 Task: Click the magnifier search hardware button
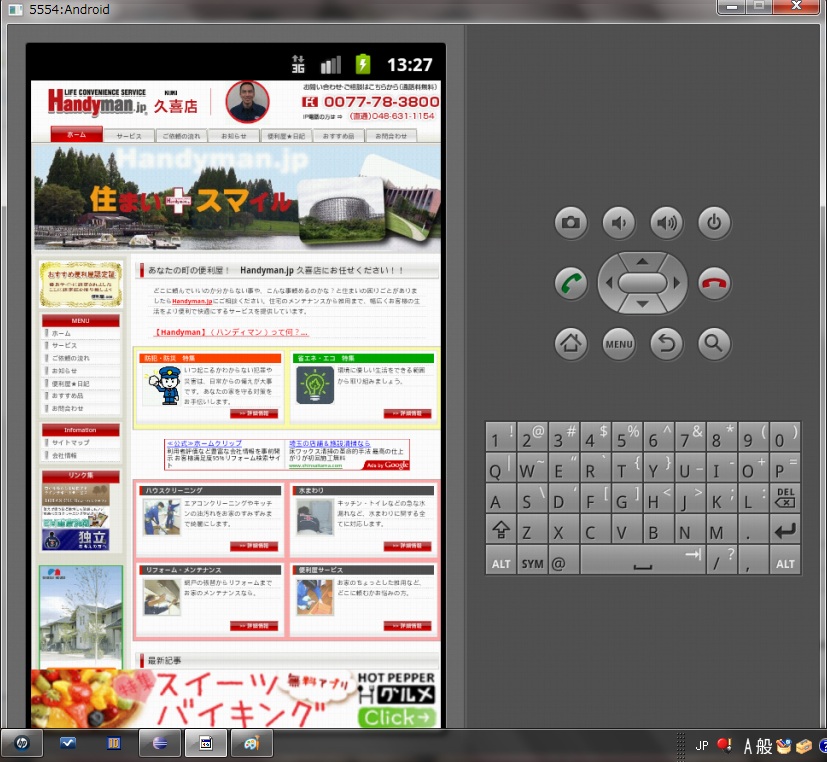[714, 344]
